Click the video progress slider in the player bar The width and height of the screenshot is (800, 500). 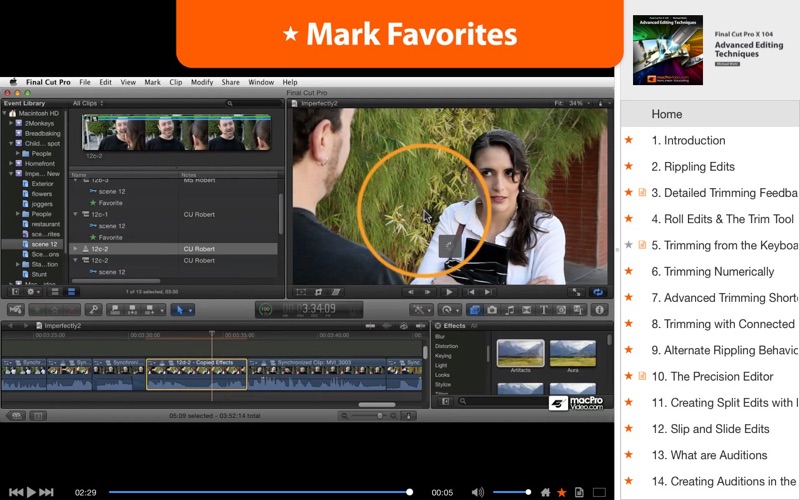click(259, 492)
